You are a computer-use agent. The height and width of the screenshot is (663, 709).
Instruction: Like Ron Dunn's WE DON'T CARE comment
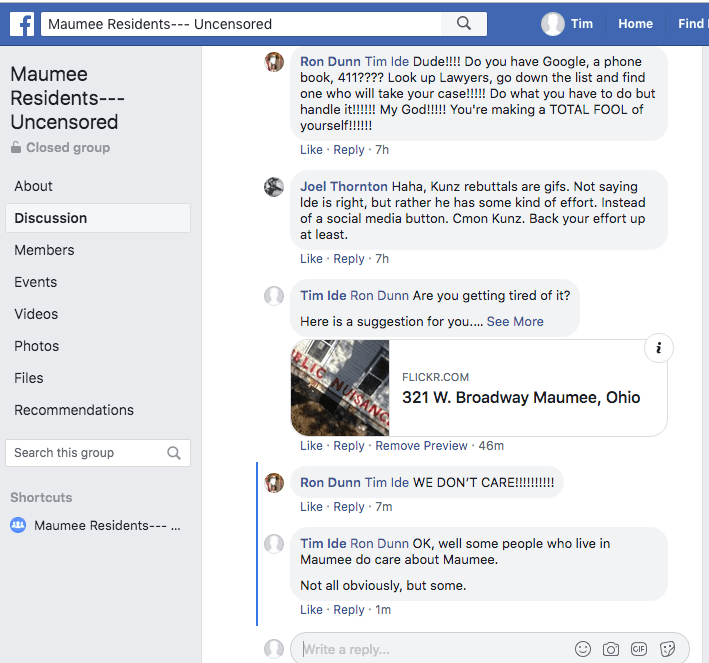[x=311, y=507]
